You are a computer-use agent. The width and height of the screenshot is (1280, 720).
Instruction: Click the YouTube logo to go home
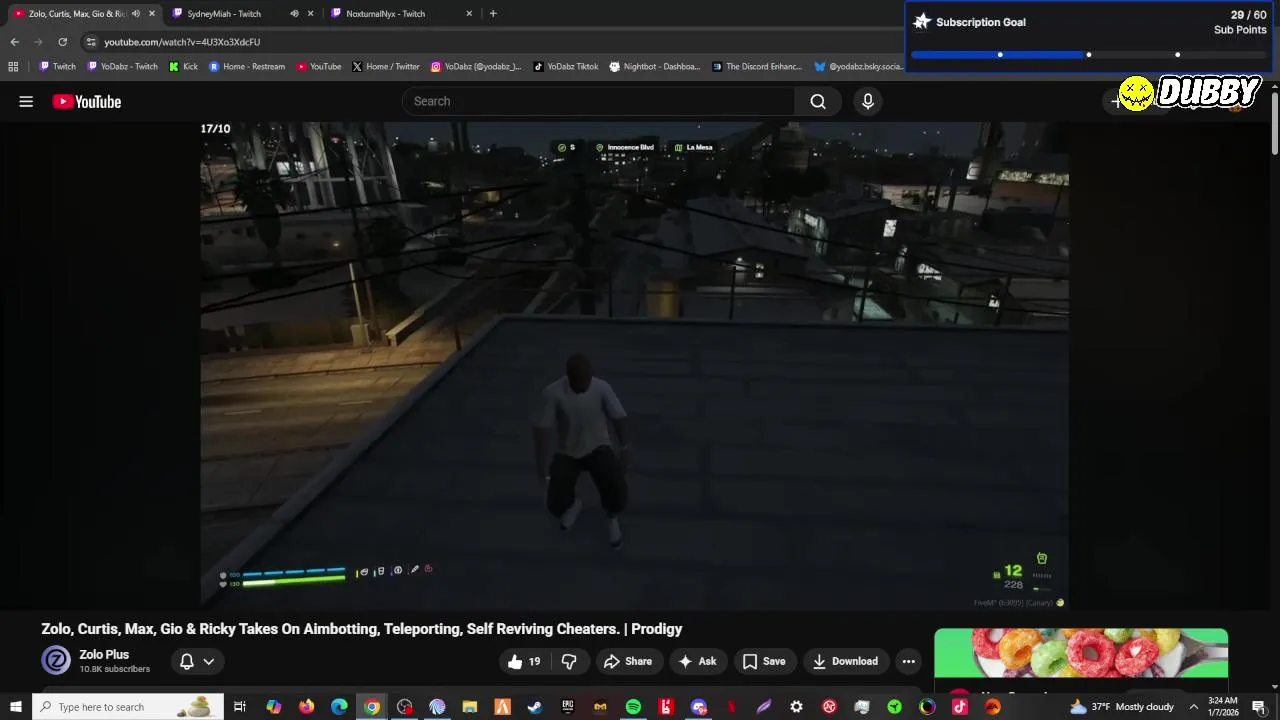click(87, 101)
